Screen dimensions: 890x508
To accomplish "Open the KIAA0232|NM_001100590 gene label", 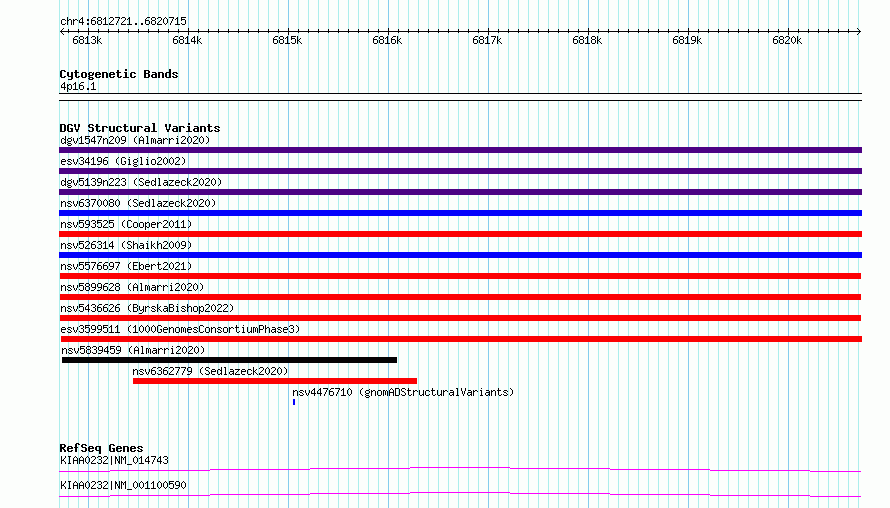I will click(123, 485).
